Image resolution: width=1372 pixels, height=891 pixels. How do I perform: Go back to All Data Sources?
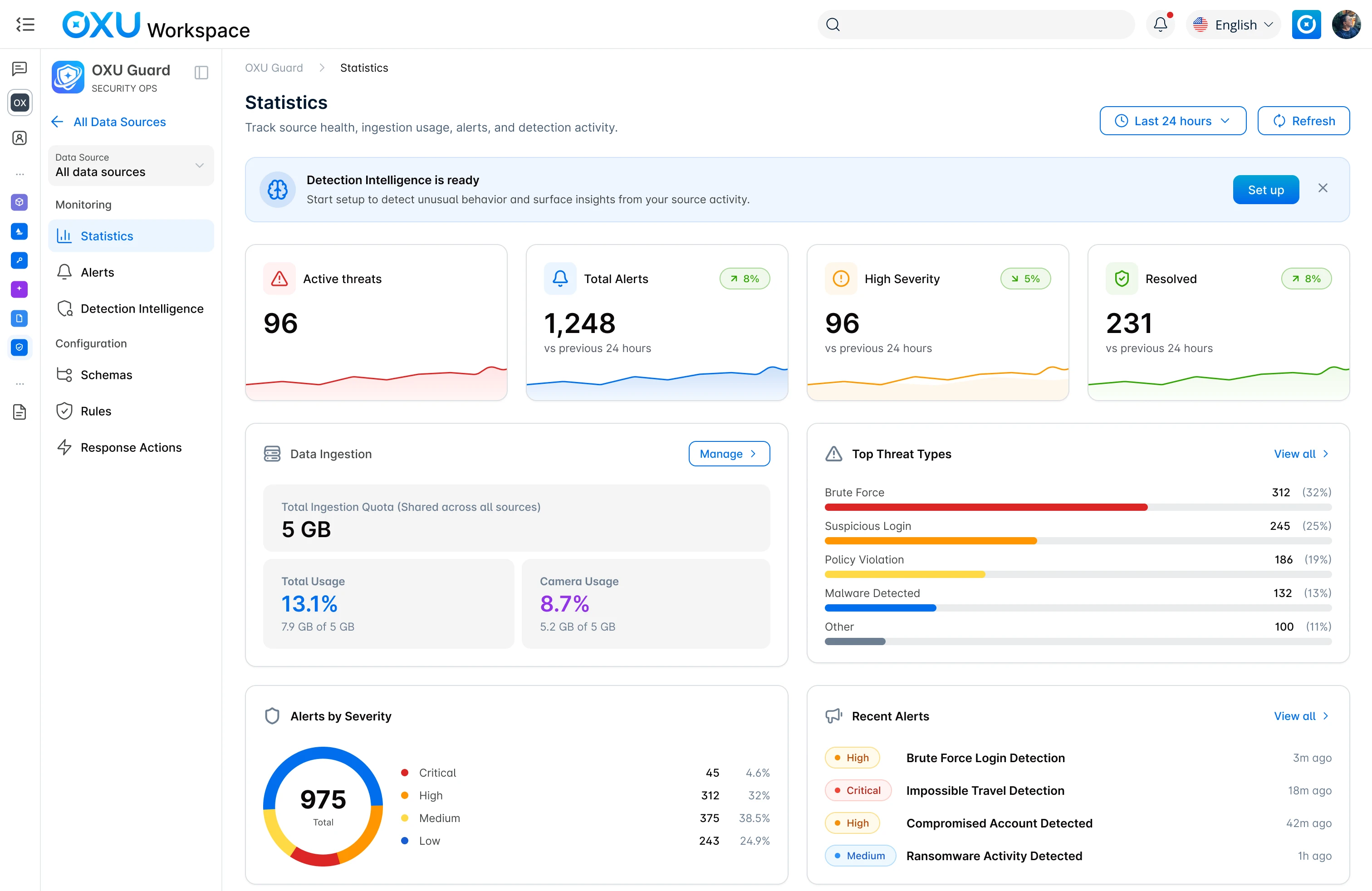[x=109, y=122]
